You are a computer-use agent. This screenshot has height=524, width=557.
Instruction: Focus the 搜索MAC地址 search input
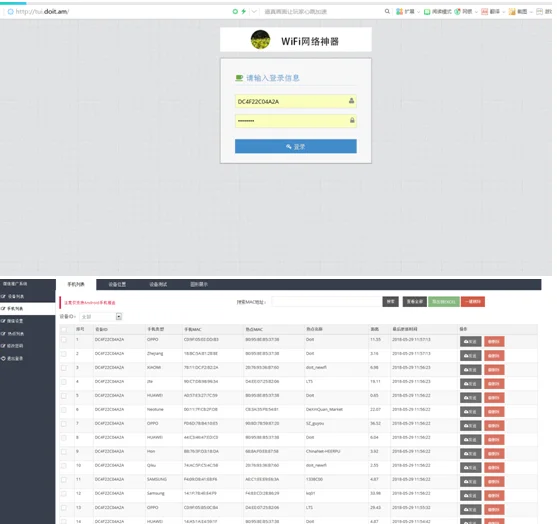tap(326, 302)
